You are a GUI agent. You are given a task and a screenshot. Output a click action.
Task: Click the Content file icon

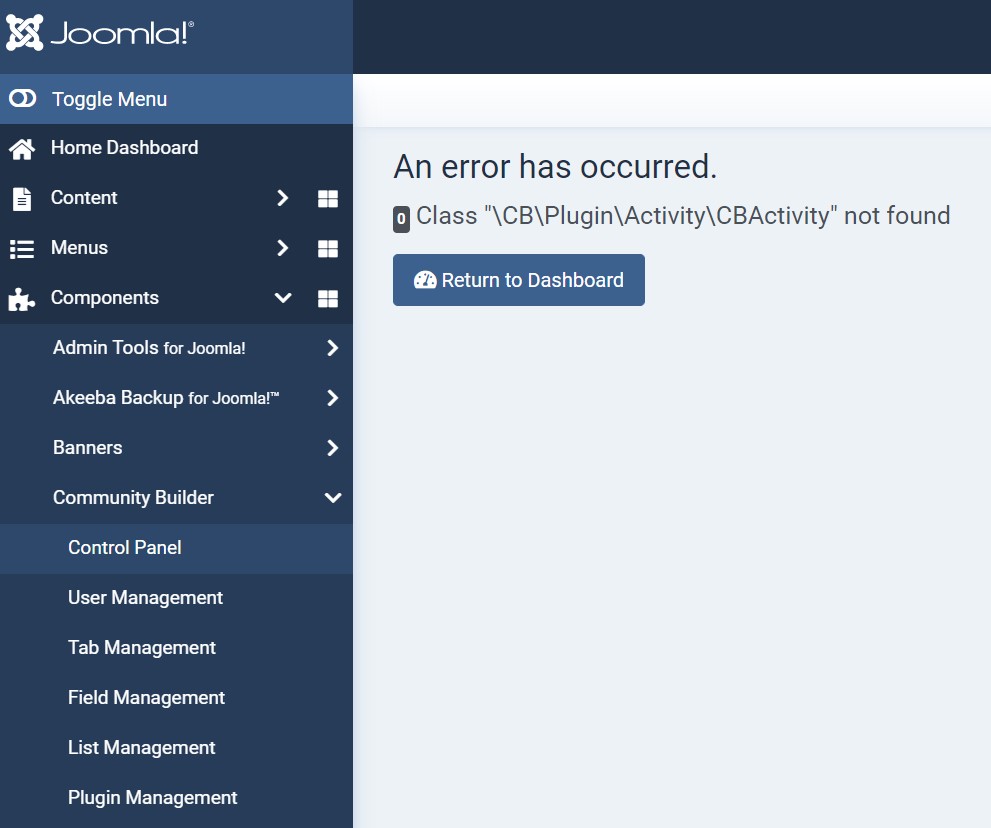(22, 198)
